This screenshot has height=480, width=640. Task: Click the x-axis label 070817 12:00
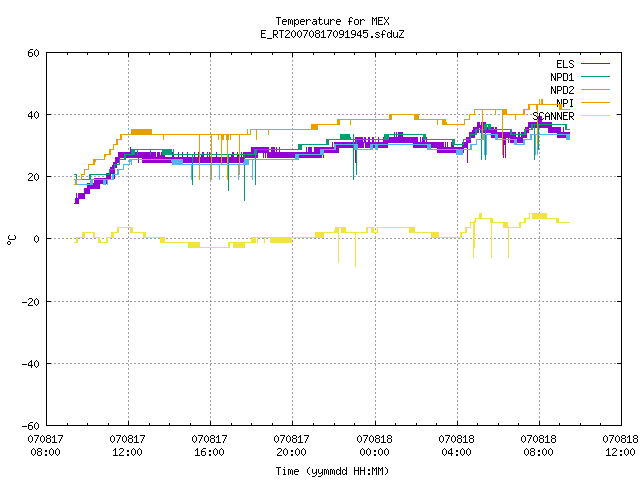(127, 446)
